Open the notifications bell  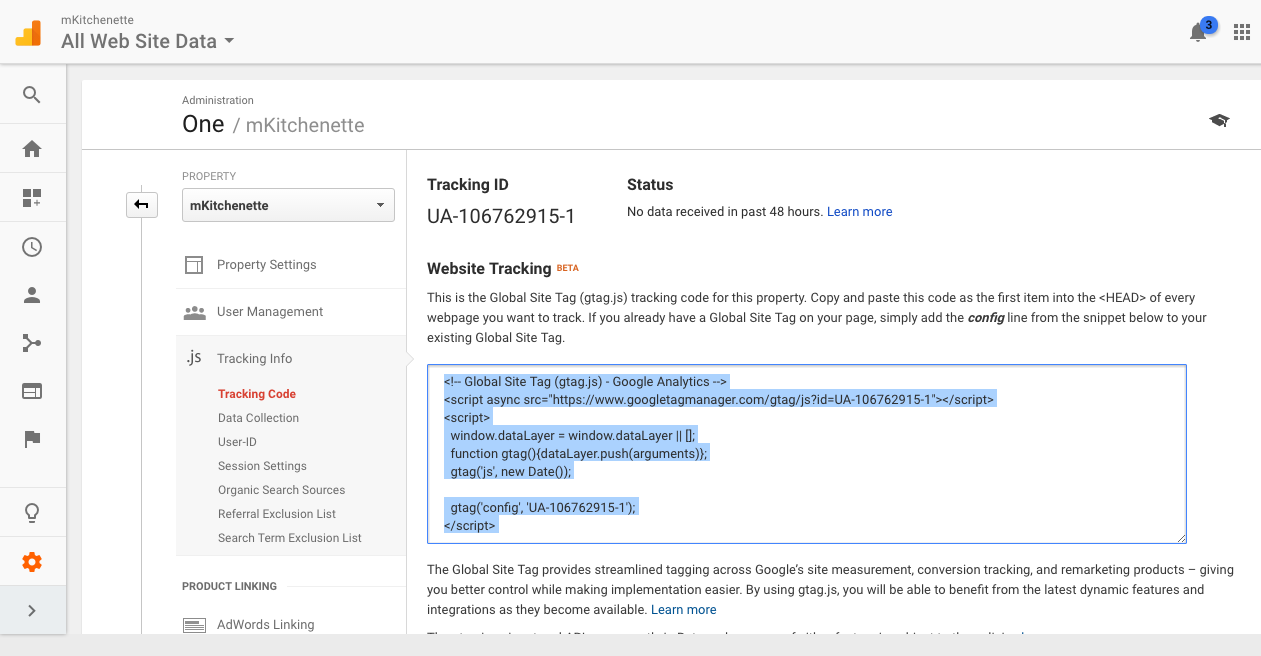coord(1198,32)
